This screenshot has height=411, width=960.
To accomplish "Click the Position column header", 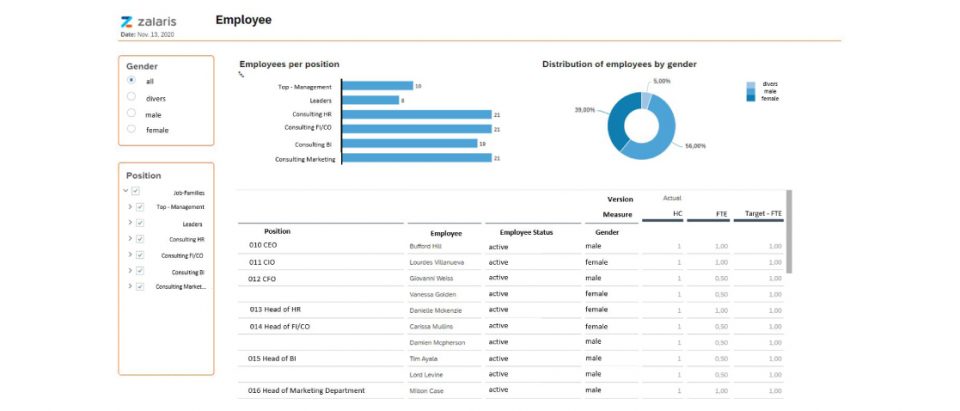I will (x=277, y=232).
